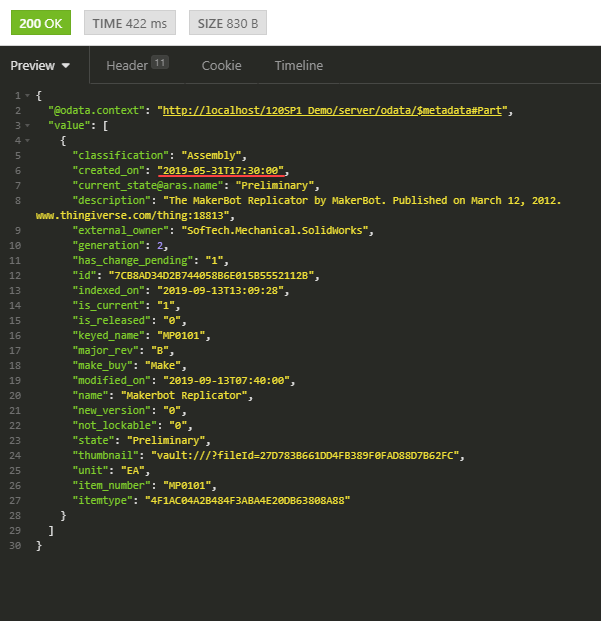
Task: Collapse the "value" array fold arrow
Action: tap(27, 126)
